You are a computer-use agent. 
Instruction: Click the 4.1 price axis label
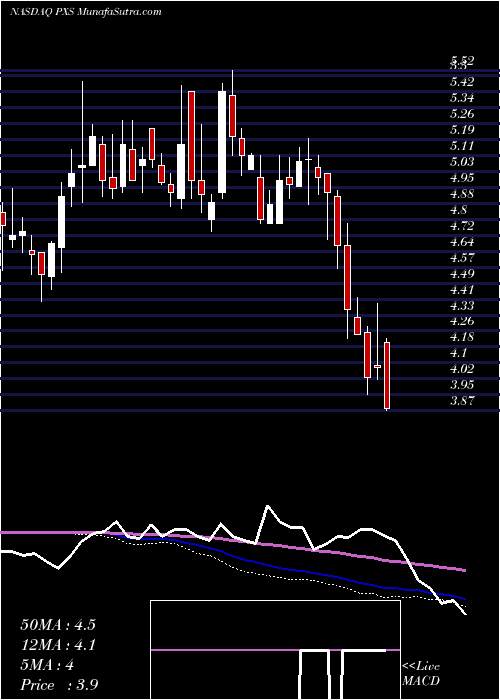459,353
